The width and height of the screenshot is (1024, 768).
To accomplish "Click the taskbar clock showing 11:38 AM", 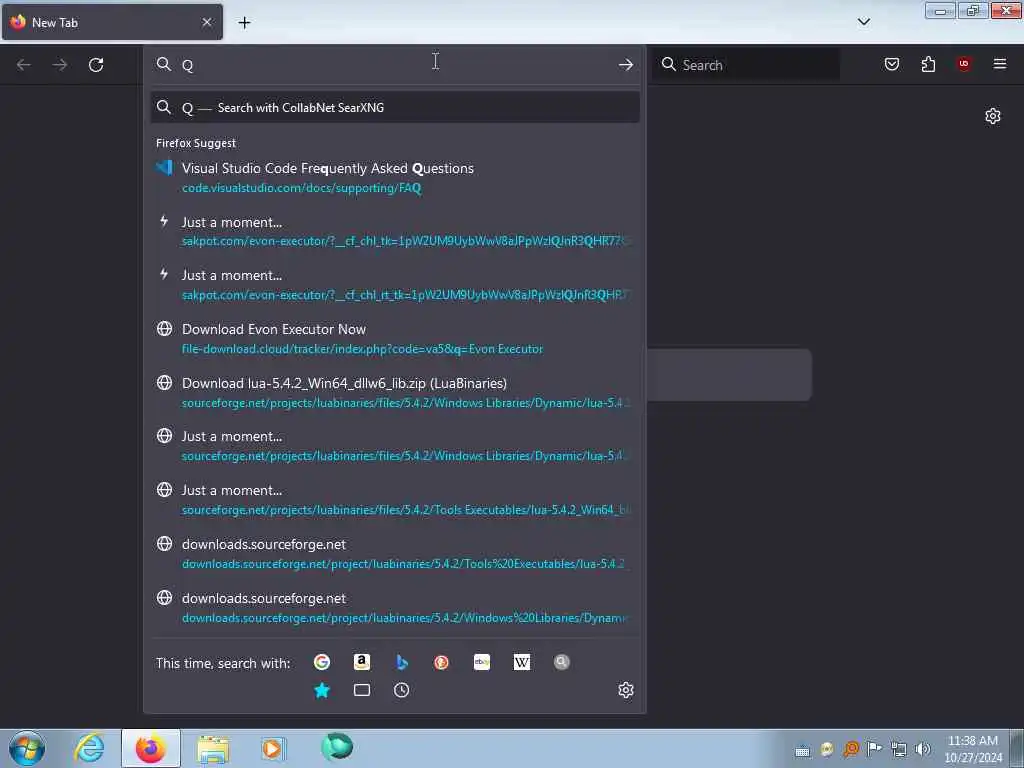I will (x=973, y=749).
